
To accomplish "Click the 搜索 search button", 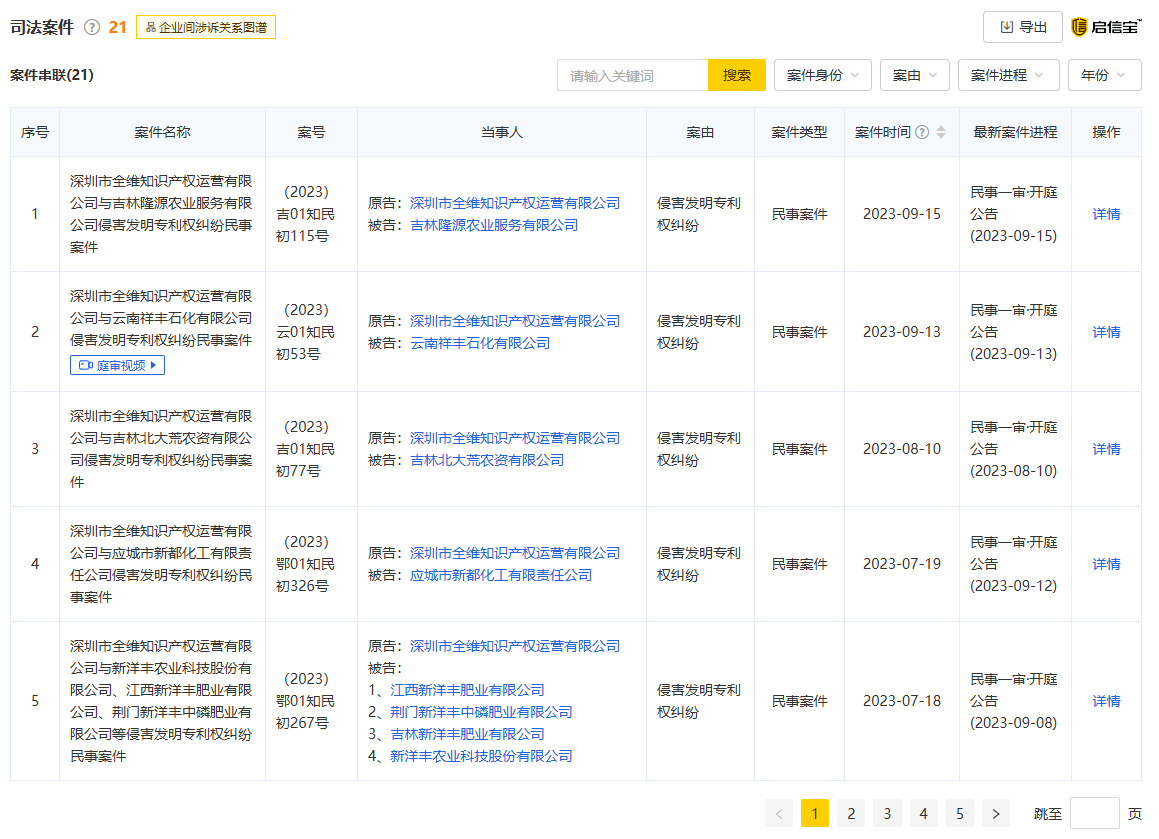I will point(736,75).
